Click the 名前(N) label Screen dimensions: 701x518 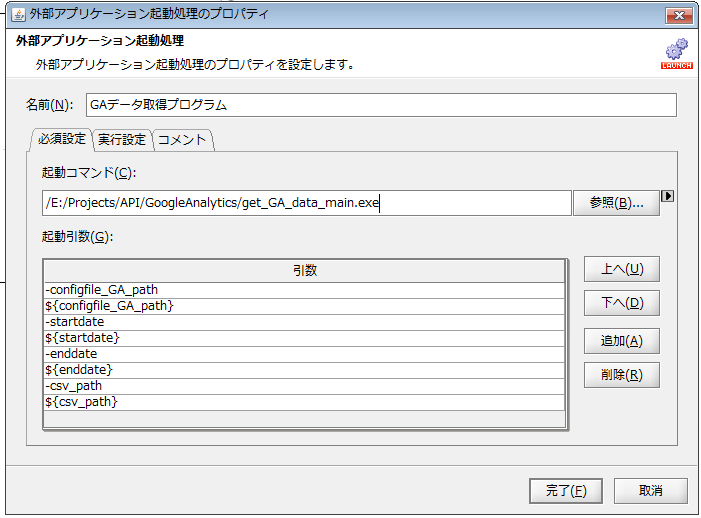click(49, 105)
